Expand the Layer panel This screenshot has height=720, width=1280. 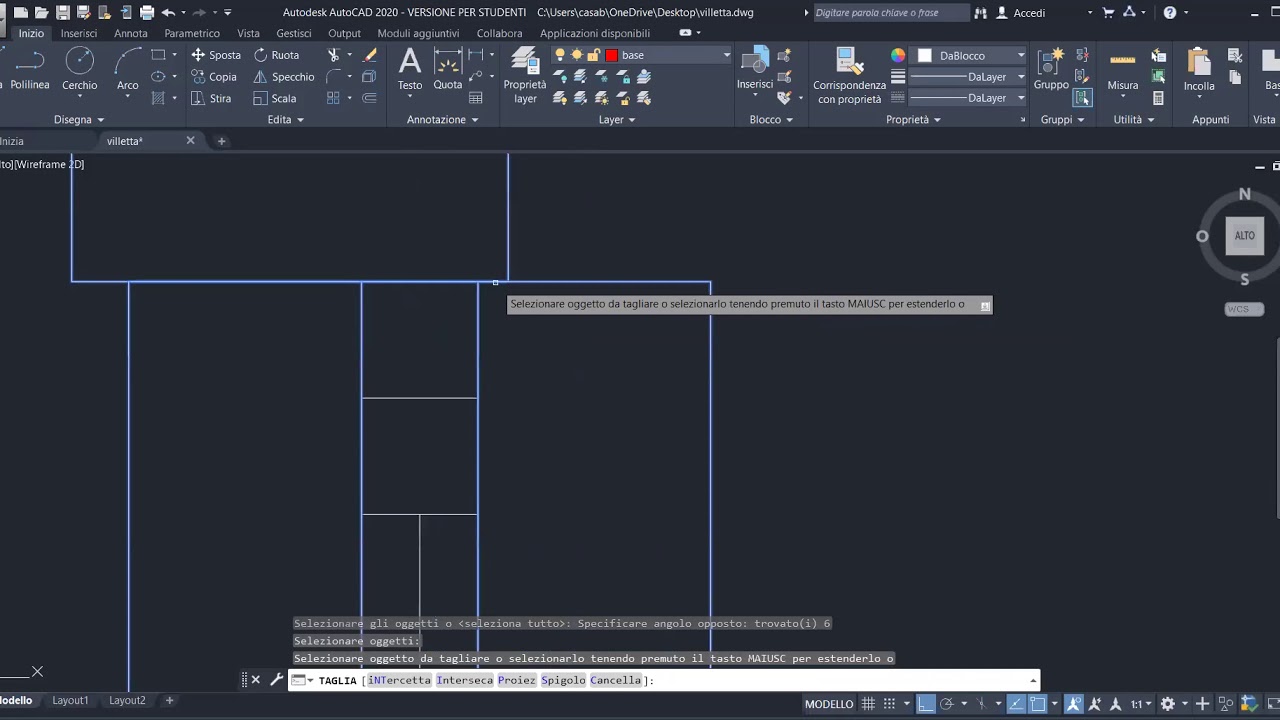(x=617, y=119)
